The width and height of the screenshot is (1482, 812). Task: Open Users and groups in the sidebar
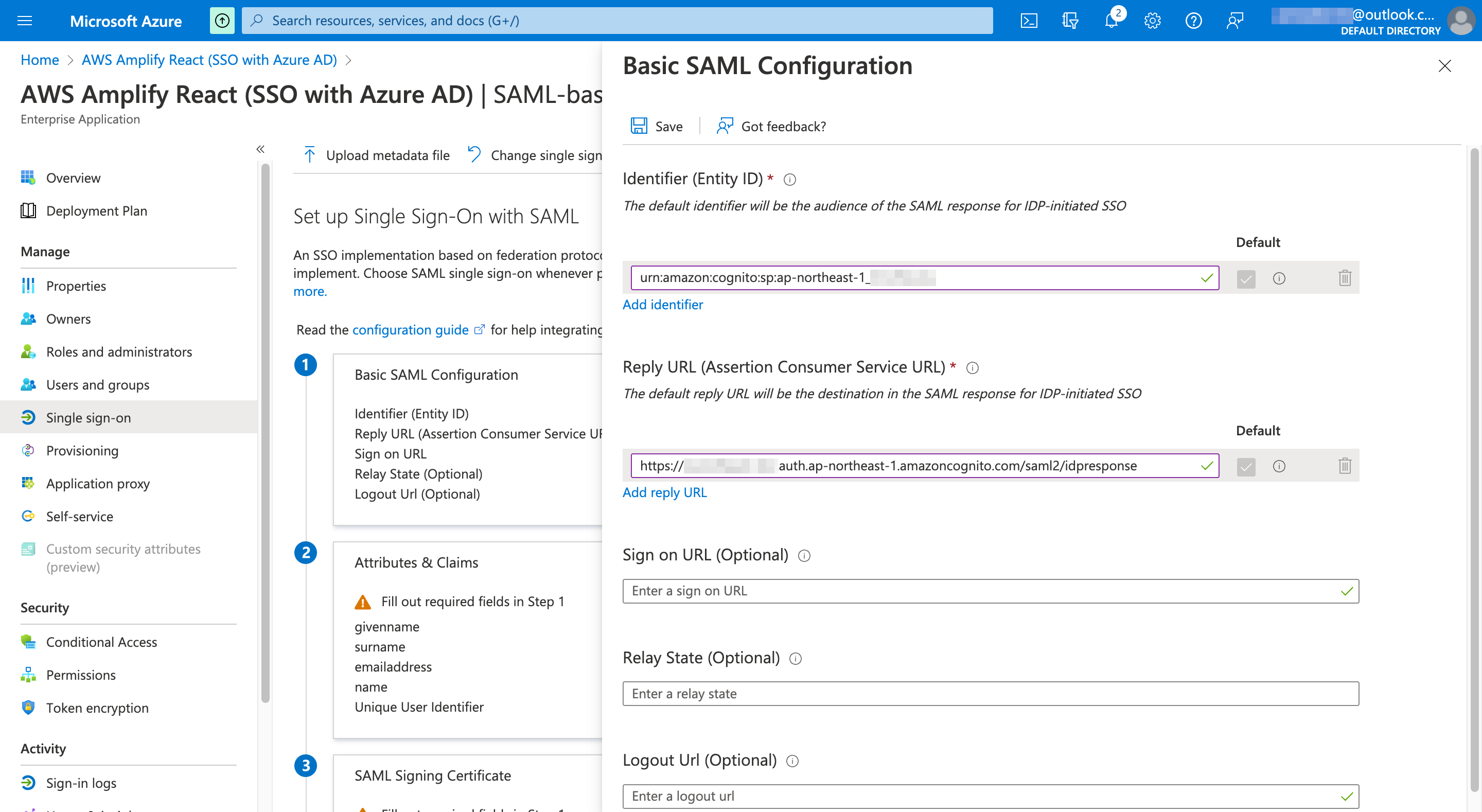pos(98,384)
